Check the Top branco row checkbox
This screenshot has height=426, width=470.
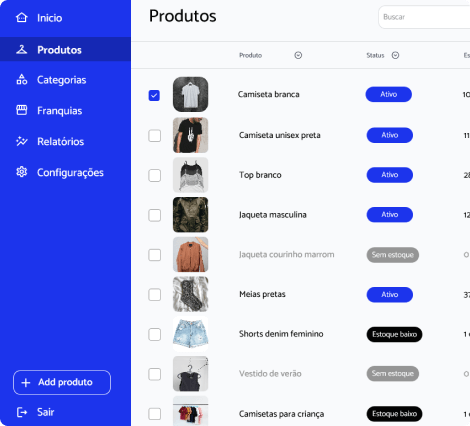154,175
